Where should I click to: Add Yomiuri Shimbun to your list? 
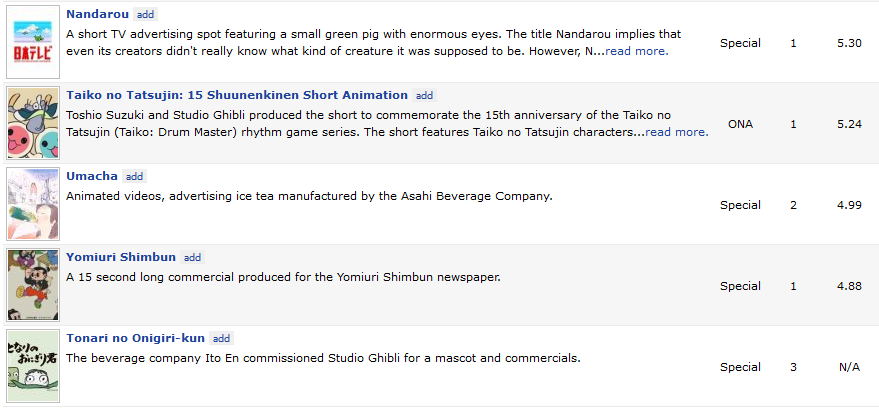coord(192,258)
